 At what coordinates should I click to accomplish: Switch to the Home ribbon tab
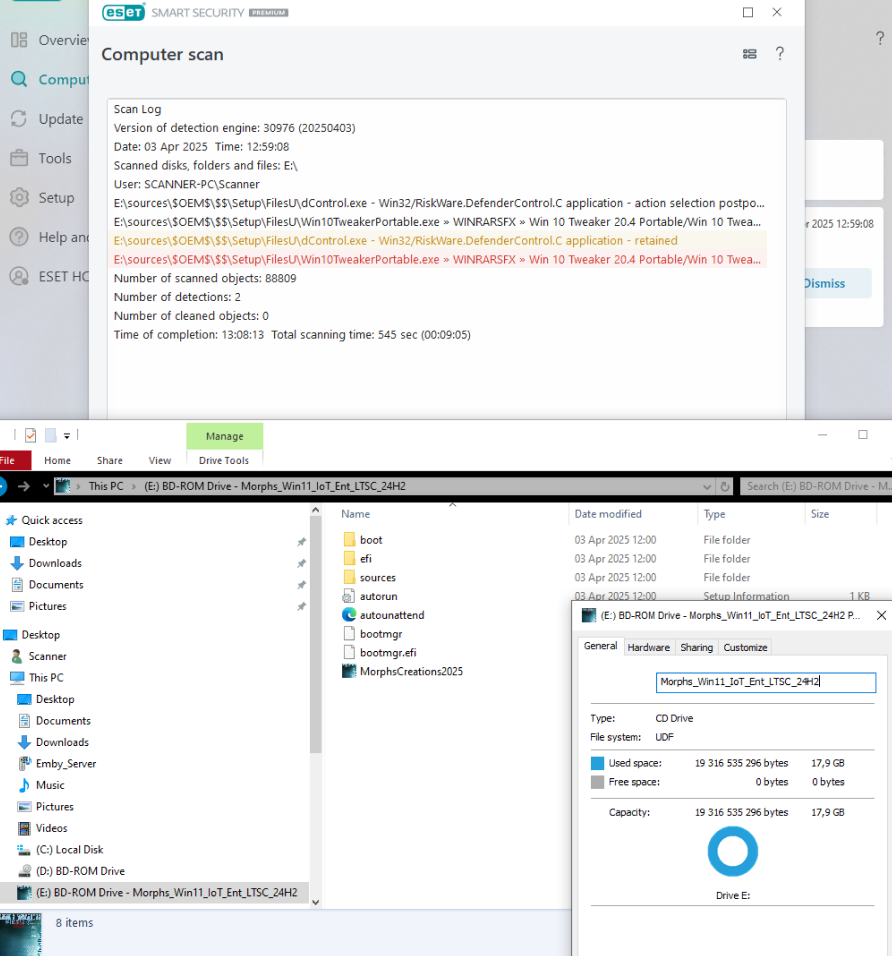pyautogui.click(x=57, y=460)
